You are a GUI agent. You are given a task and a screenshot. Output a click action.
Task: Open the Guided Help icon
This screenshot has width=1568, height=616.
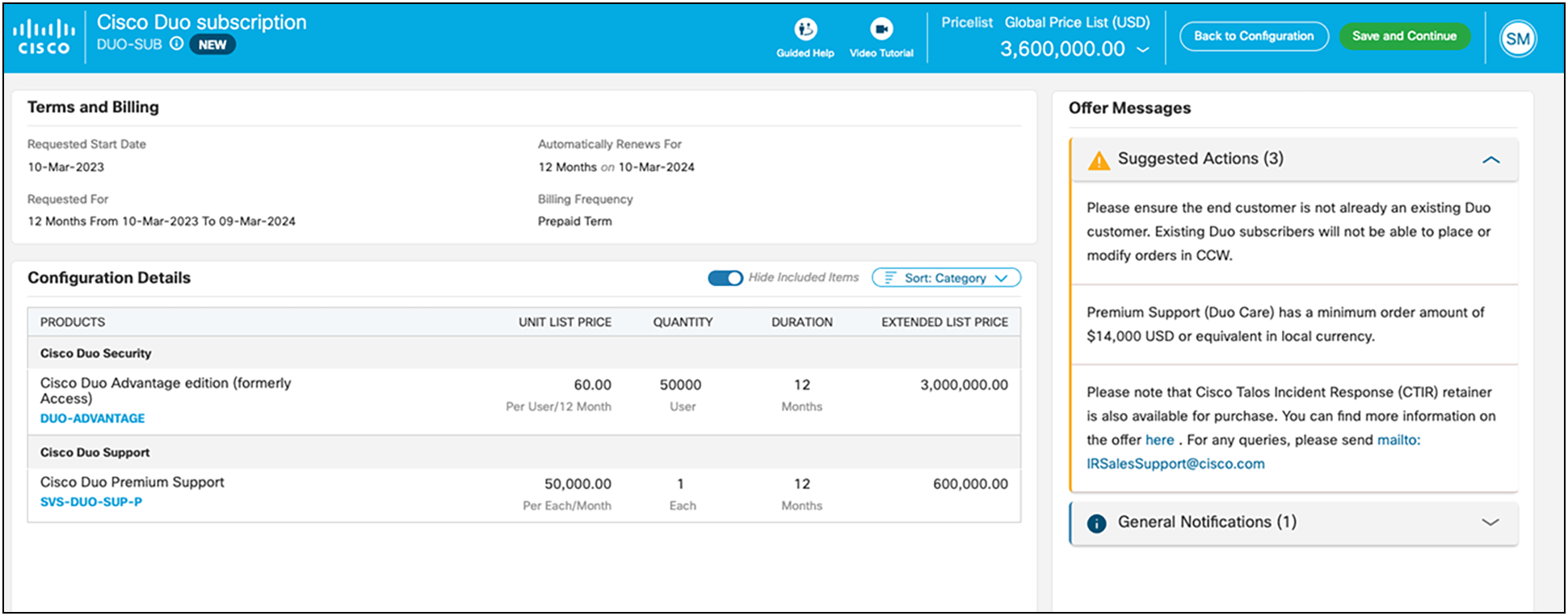point(805,29)
